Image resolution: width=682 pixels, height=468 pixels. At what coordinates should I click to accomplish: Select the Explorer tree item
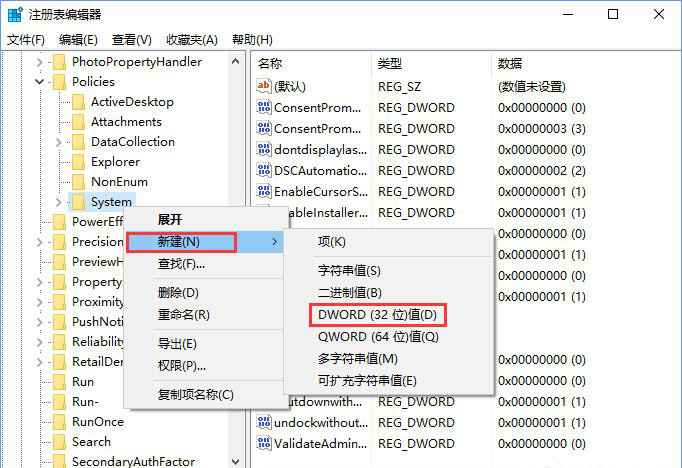point(115,162)
